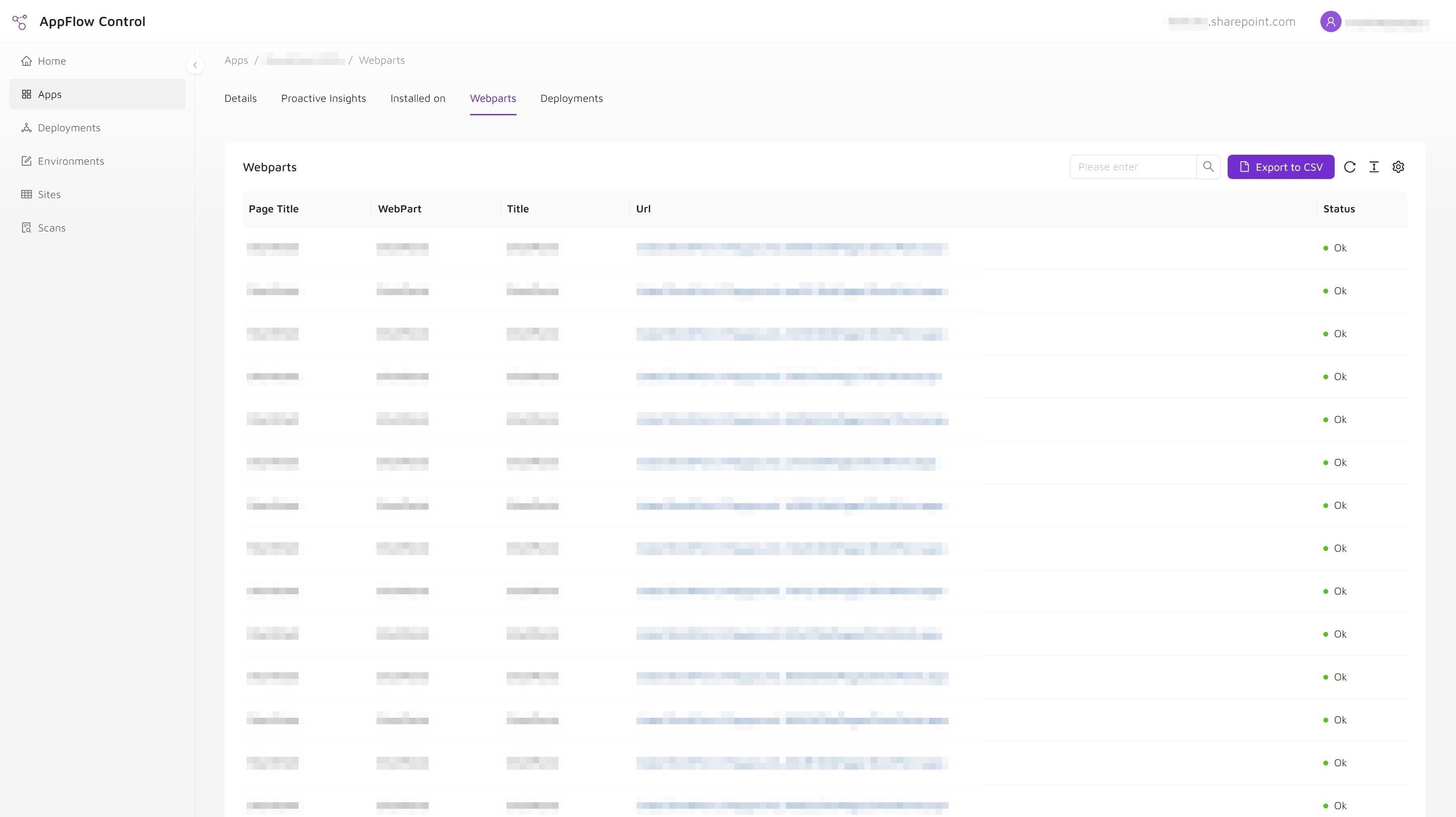Switch to the Proactive Insights tab
The image size is (1456, 817).
pyautogui.click(x=323, y=98)
